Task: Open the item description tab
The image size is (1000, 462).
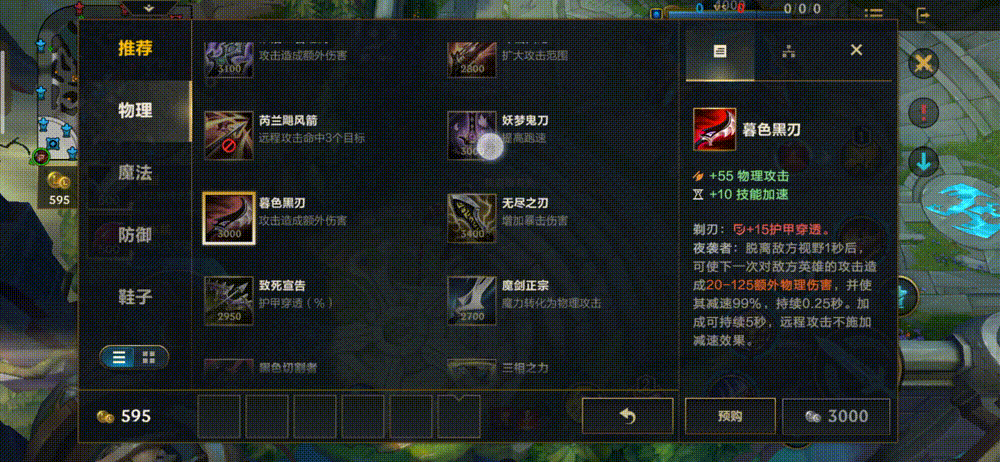Action: (720, 52)
